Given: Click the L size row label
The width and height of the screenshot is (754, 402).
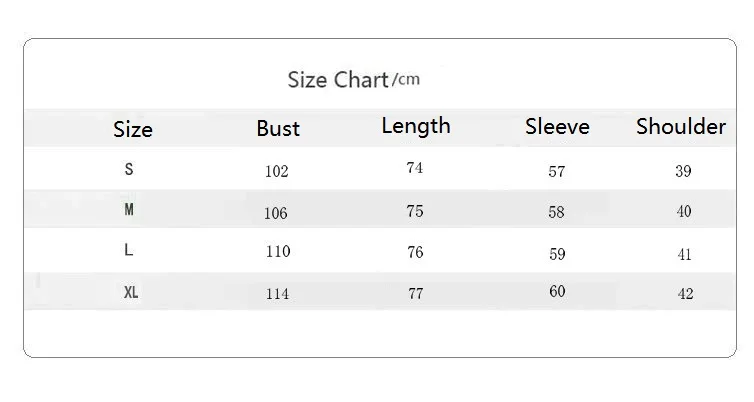Looking at the screenshot, I should pyautogui.click(x=129, y=251).
